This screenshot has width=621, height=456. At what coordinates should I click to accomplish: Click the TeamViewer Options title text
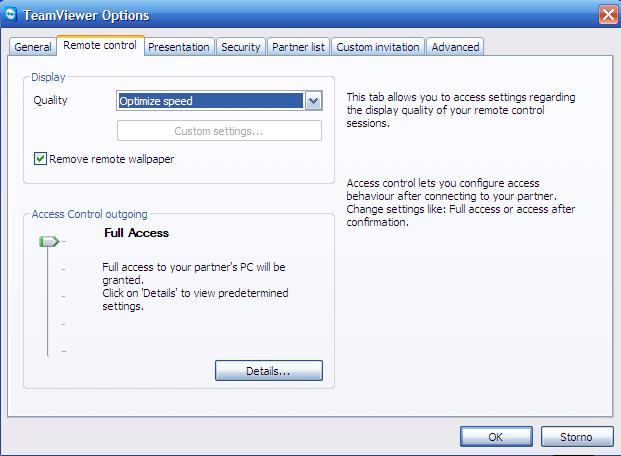click(x=86, y=15)
